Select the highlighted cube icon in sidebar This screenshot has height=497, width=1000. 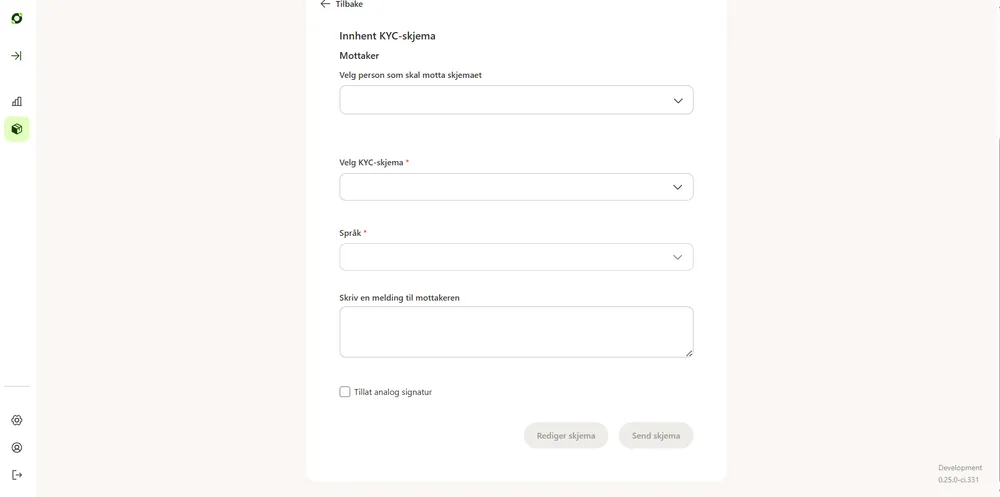[17, 129]
